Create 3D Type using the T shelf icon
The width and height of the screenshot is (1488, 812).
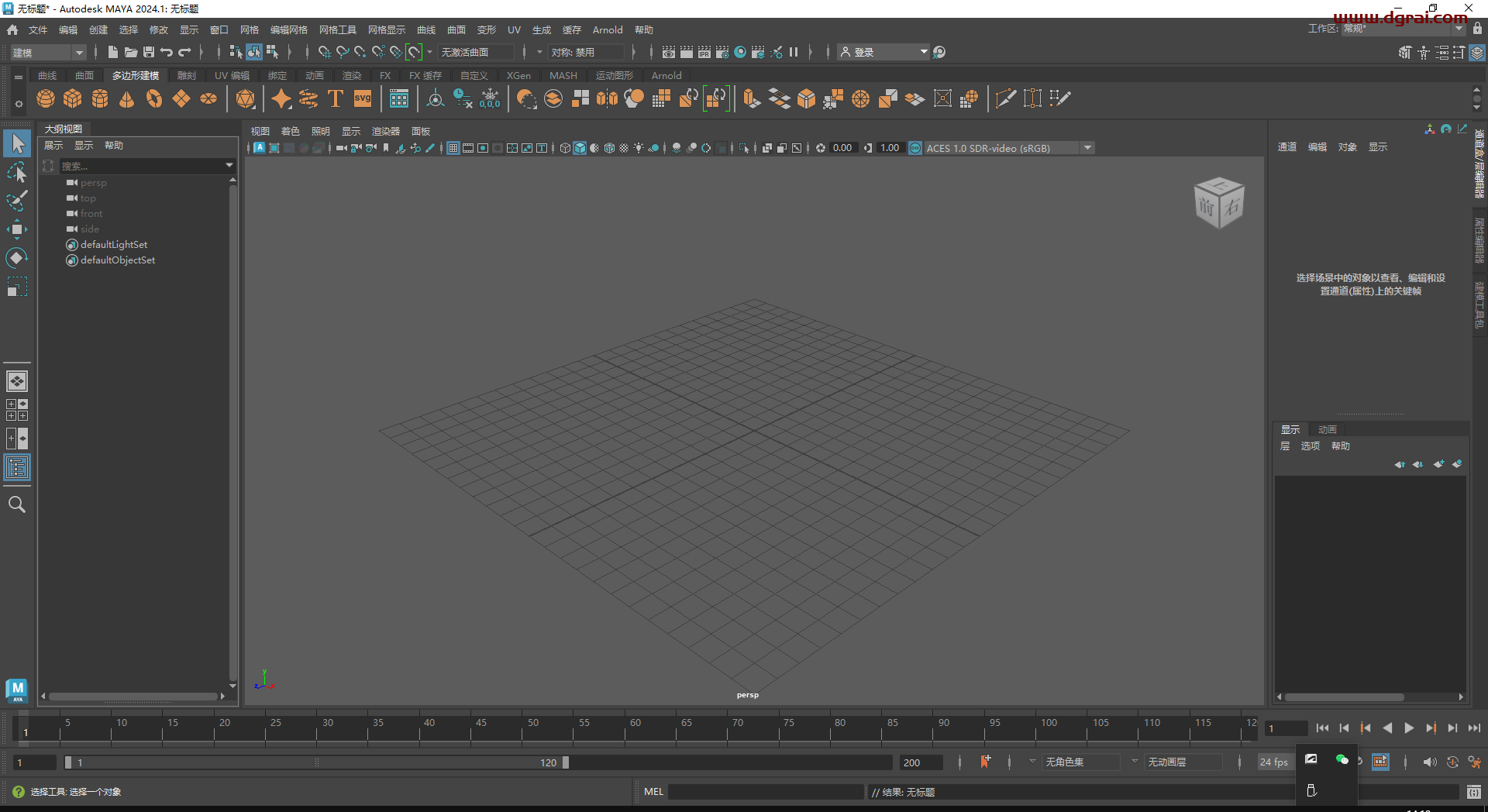tap(335, 98)
